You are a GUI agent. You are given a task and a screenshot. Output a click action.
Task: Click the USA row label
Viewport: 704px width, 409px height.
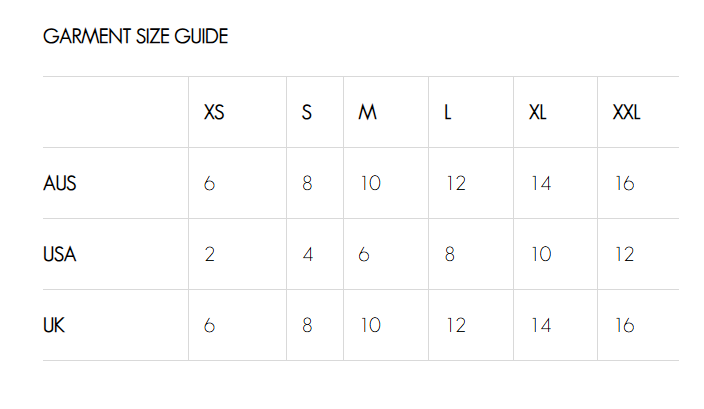coord(60,254)
